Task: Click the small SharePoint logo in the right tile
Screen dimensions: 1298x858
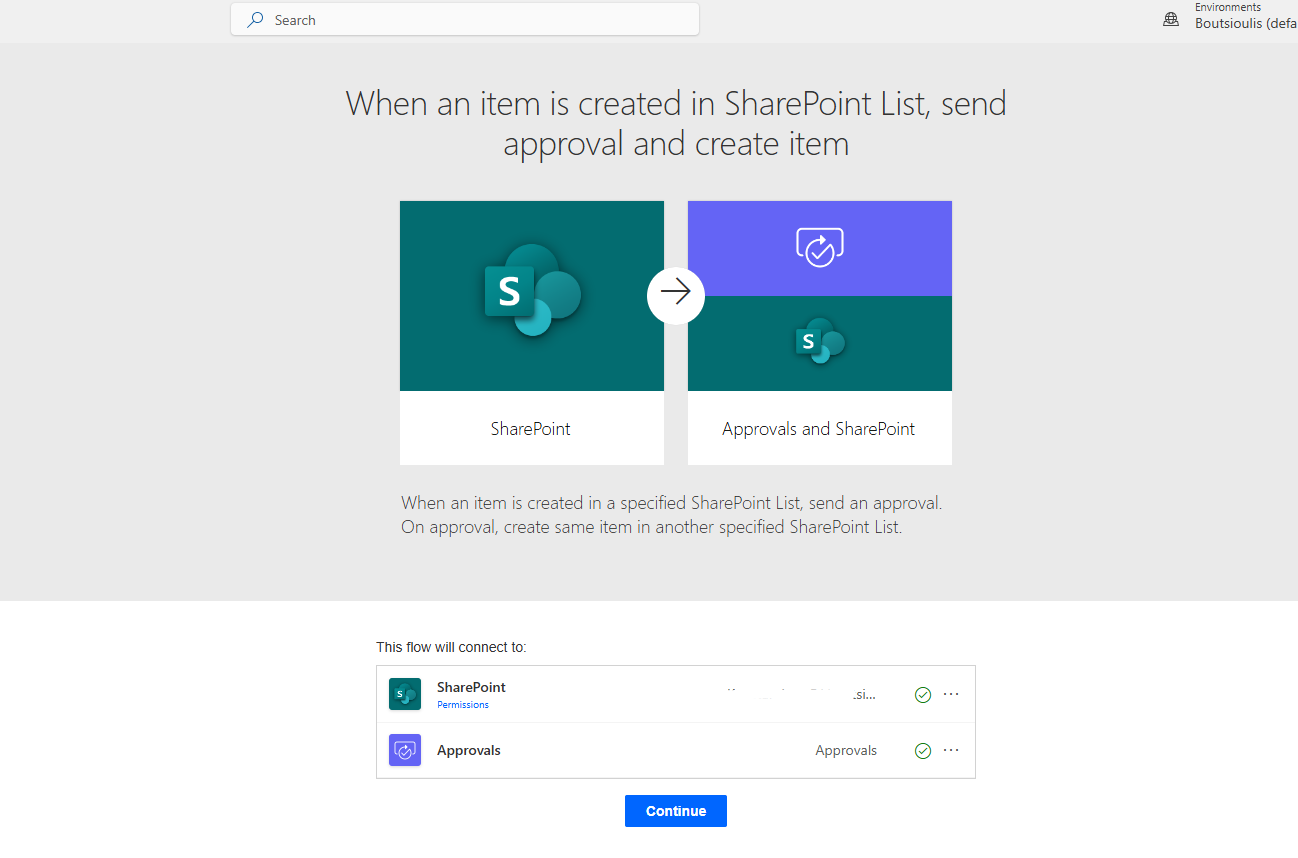Action: point(820,342)
